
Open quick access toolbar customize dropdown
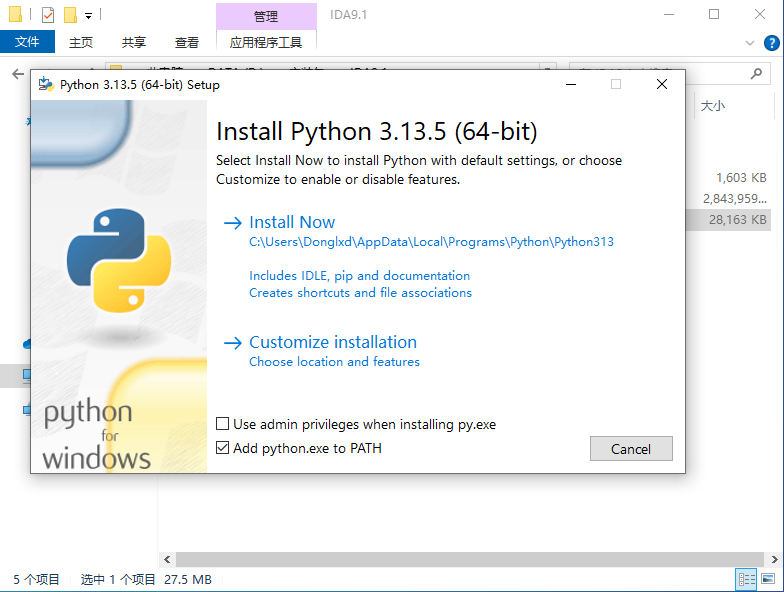pyautogui.click(x=88, y=16)
